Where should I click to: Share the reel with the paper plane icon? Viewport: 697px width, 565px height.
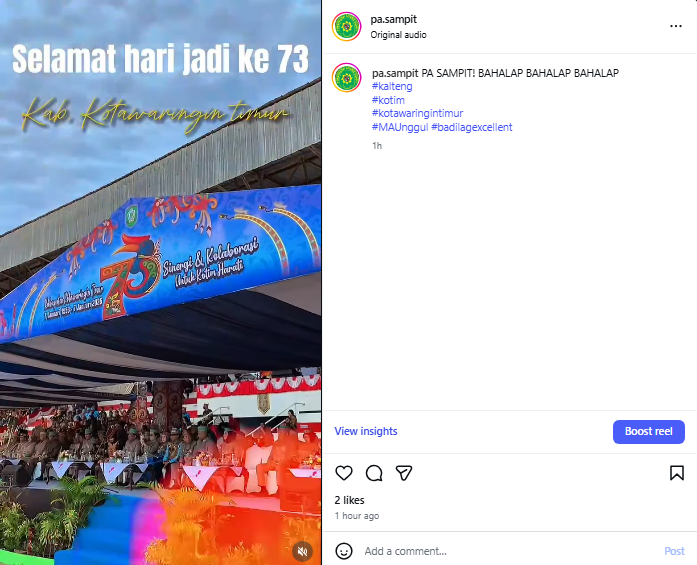click(x=404, y=473)
